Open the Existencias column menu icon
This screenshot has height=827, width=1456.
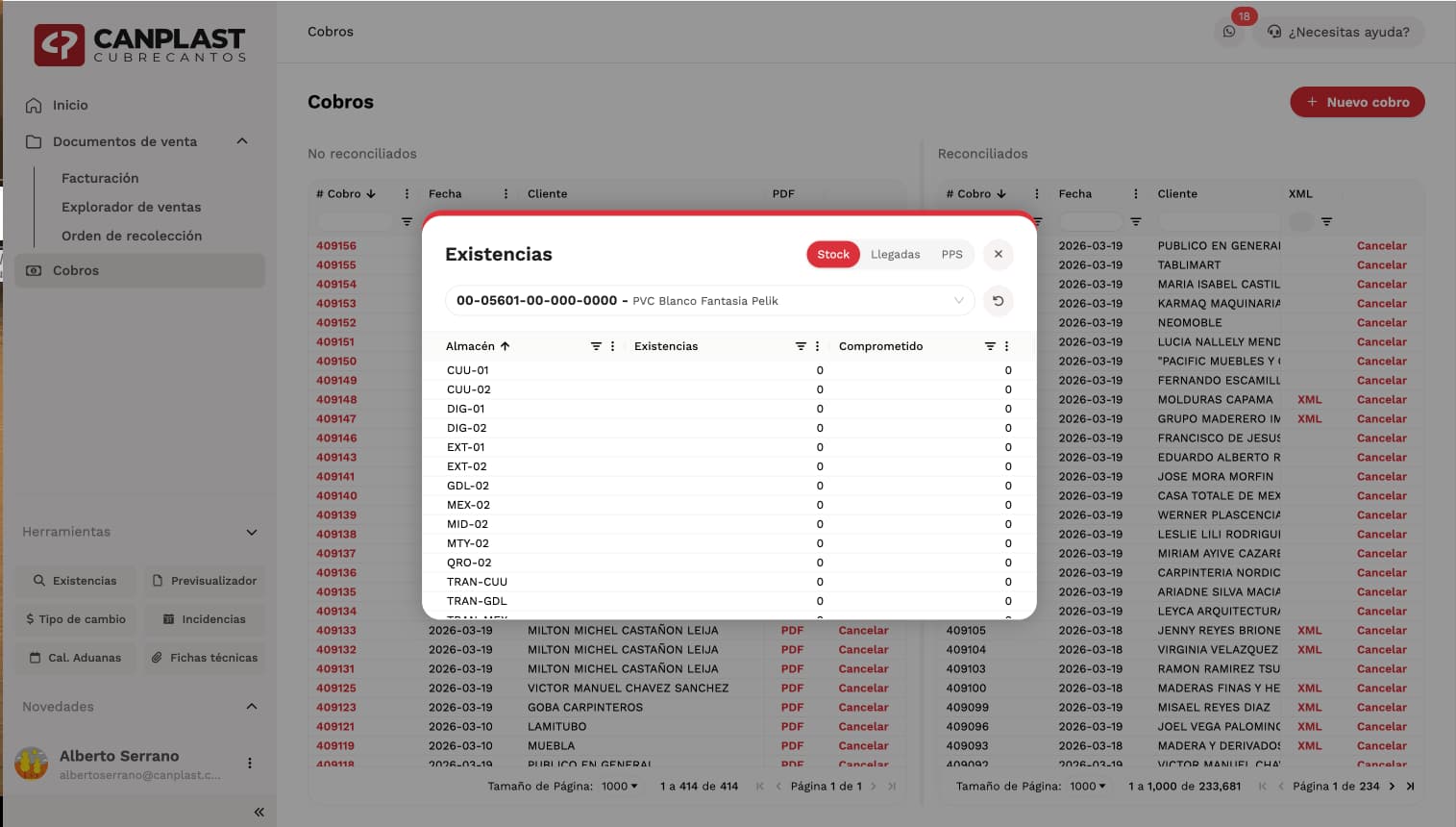(x=817, y=346)
